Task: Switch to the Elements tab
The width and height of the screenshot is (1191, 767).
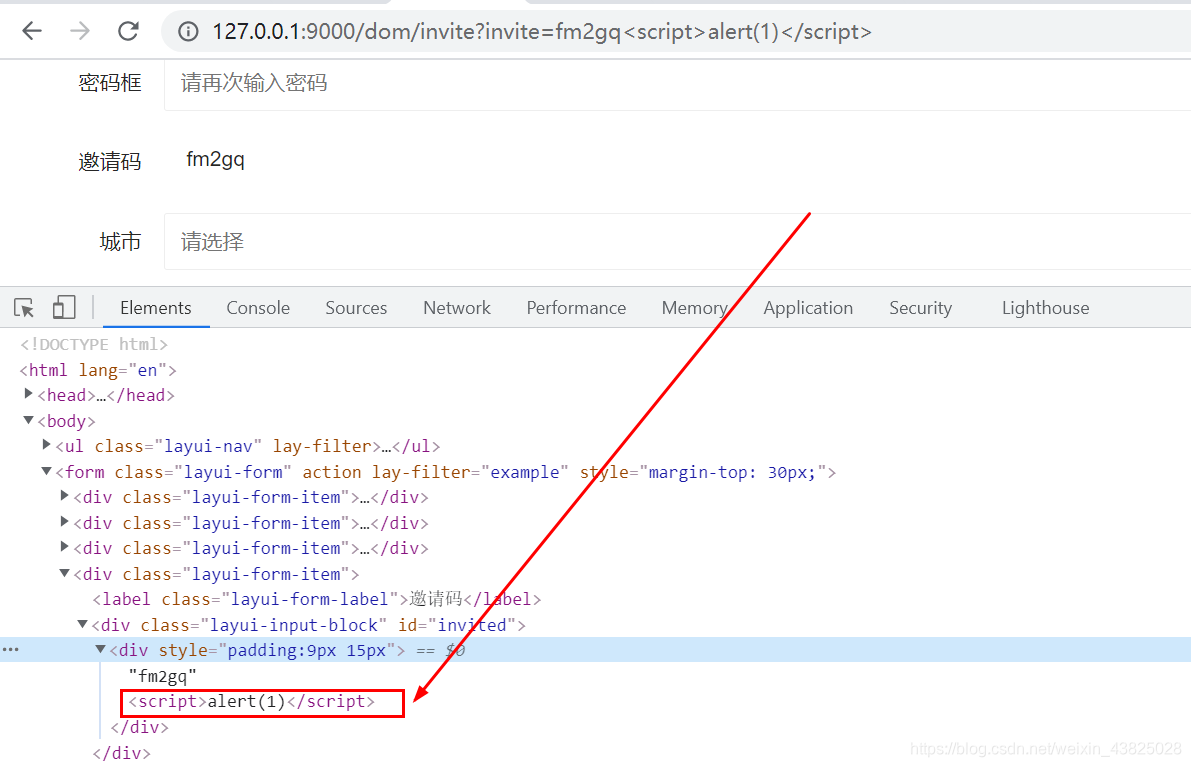Action: tap(156, 308)
